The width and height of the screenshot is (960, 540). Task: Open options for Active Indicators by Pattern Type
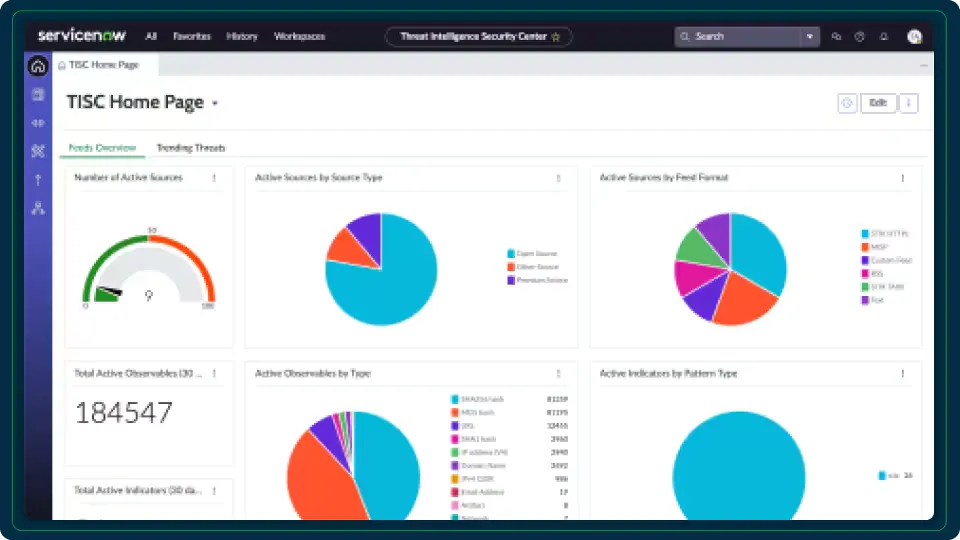coord(902,373)
